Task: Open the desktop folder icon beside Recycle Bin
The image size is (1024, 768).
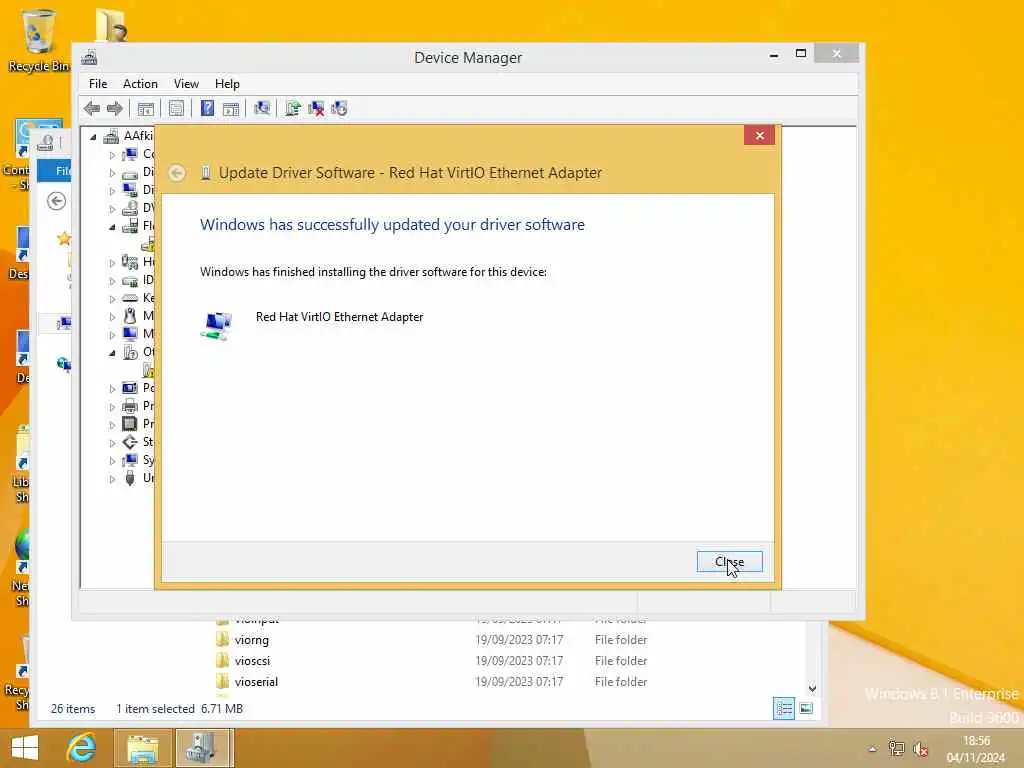Action: pos(111,25)
